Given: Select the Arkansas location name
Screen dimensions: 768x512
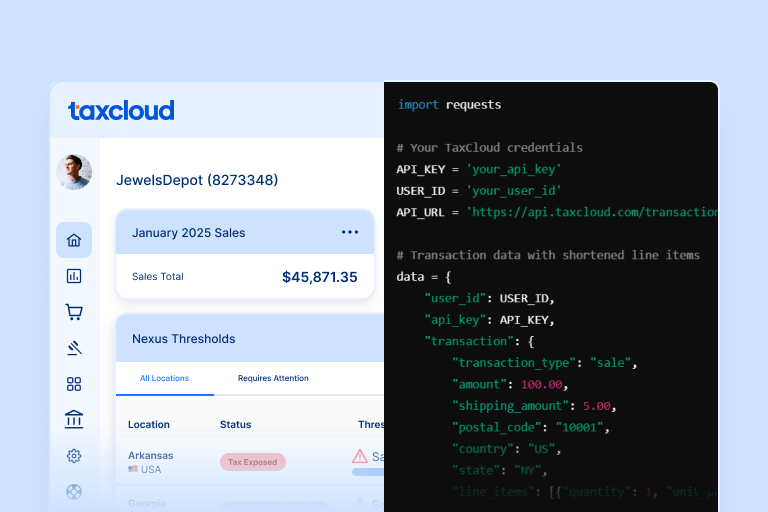Looking at the screenshot, I should [150, 456].
